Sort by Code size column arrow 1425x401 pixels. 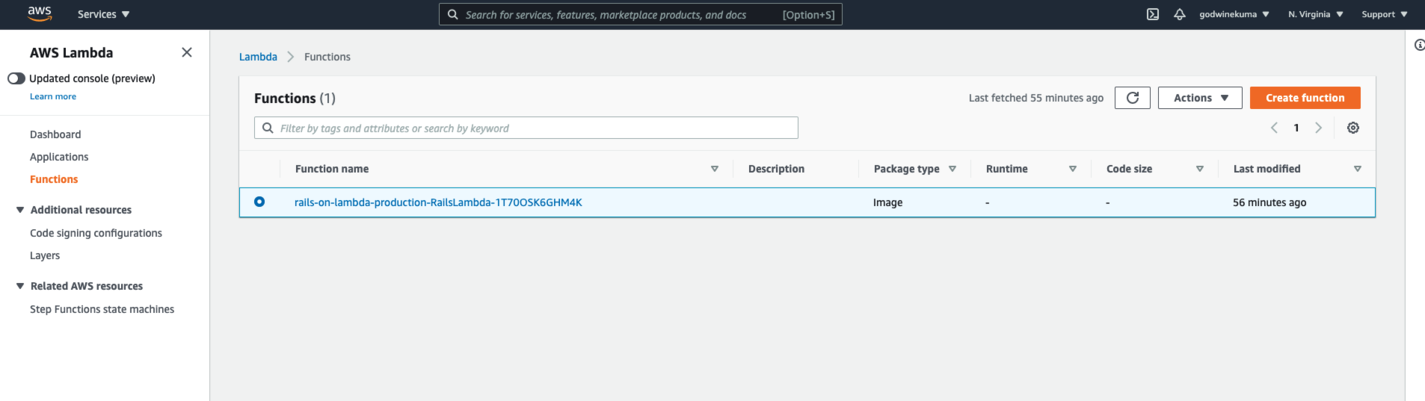click(x=1199, y=169)
